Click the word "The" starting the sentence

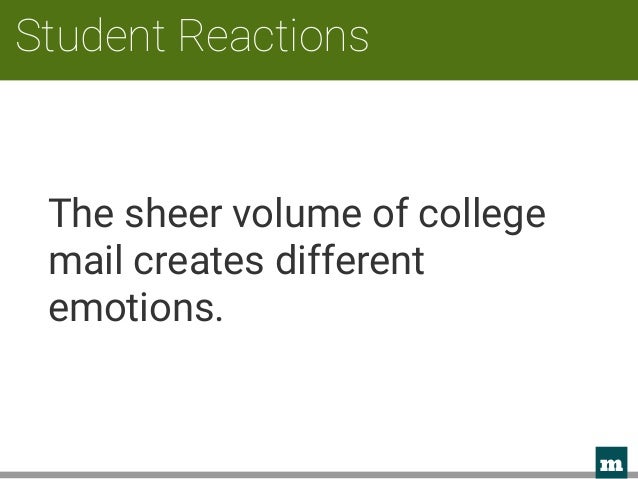[81, 213]
